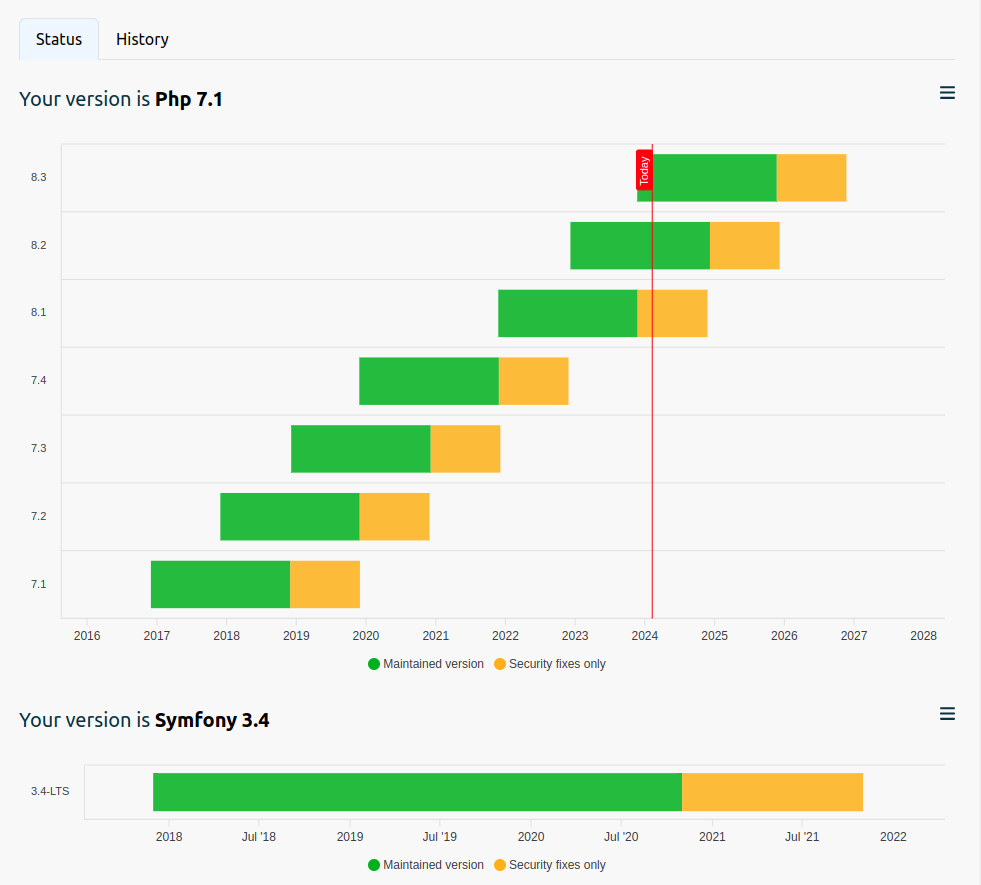Screen dimensions: 981x885
Task: Toggle Maintained version legend in PHP chart
Action: [426, 664]
